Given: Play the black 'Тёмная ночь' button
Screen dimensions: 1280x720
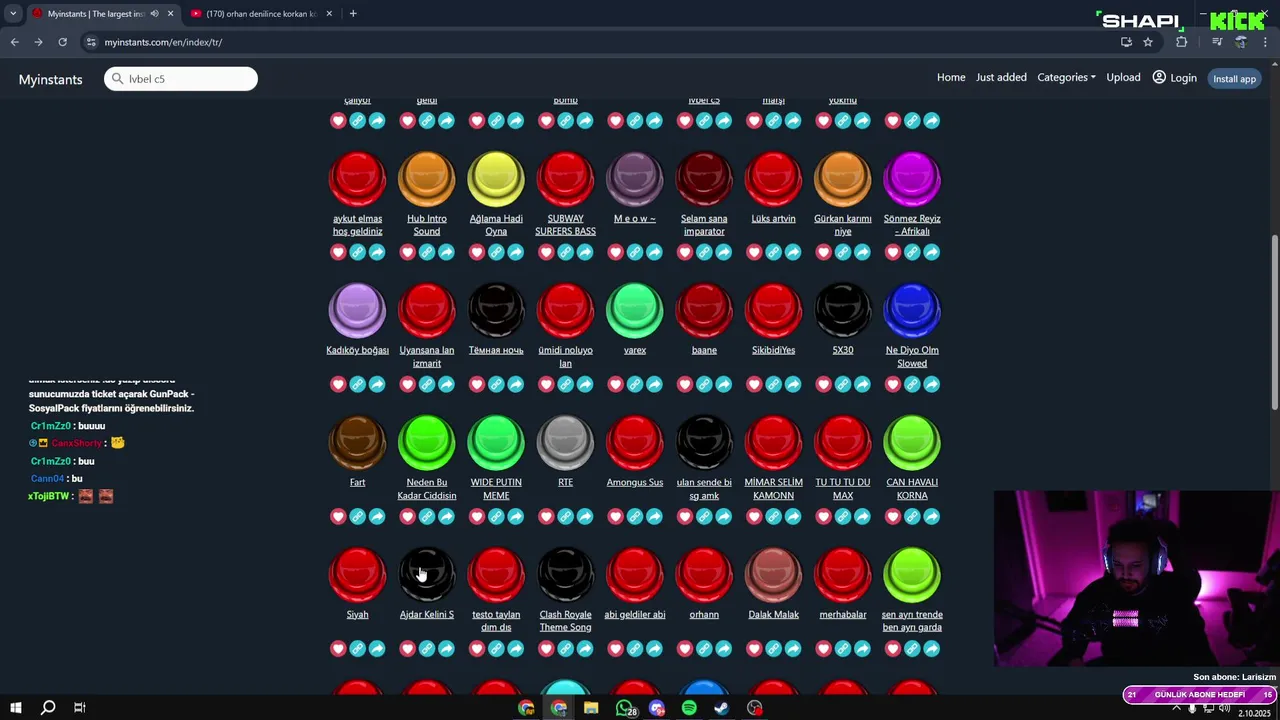Looking at the screenshot, I should [x=496, y=311].
